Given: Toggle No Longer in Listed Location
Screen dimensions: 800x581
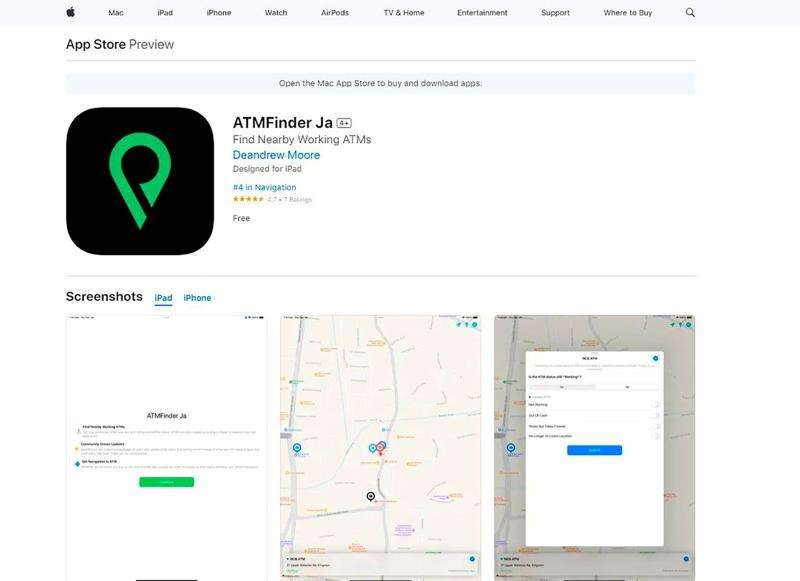Looking at the screenshot, I should [656, 435].
